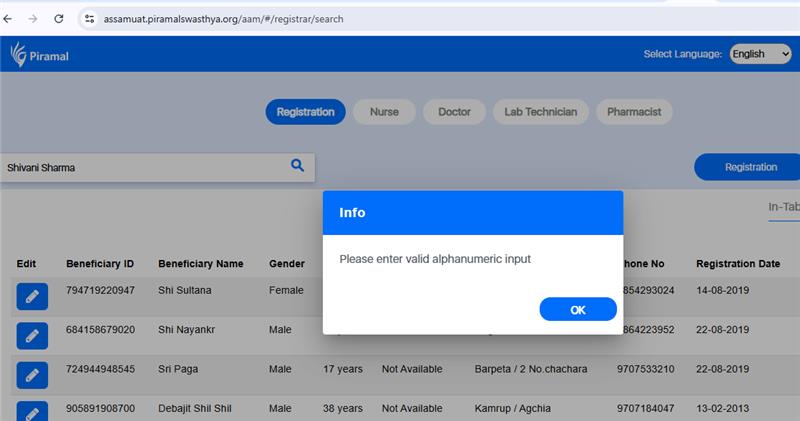This screenshot has width=800, height=421.
Task: Open site information icon in address bar
Action: point(89,19)
